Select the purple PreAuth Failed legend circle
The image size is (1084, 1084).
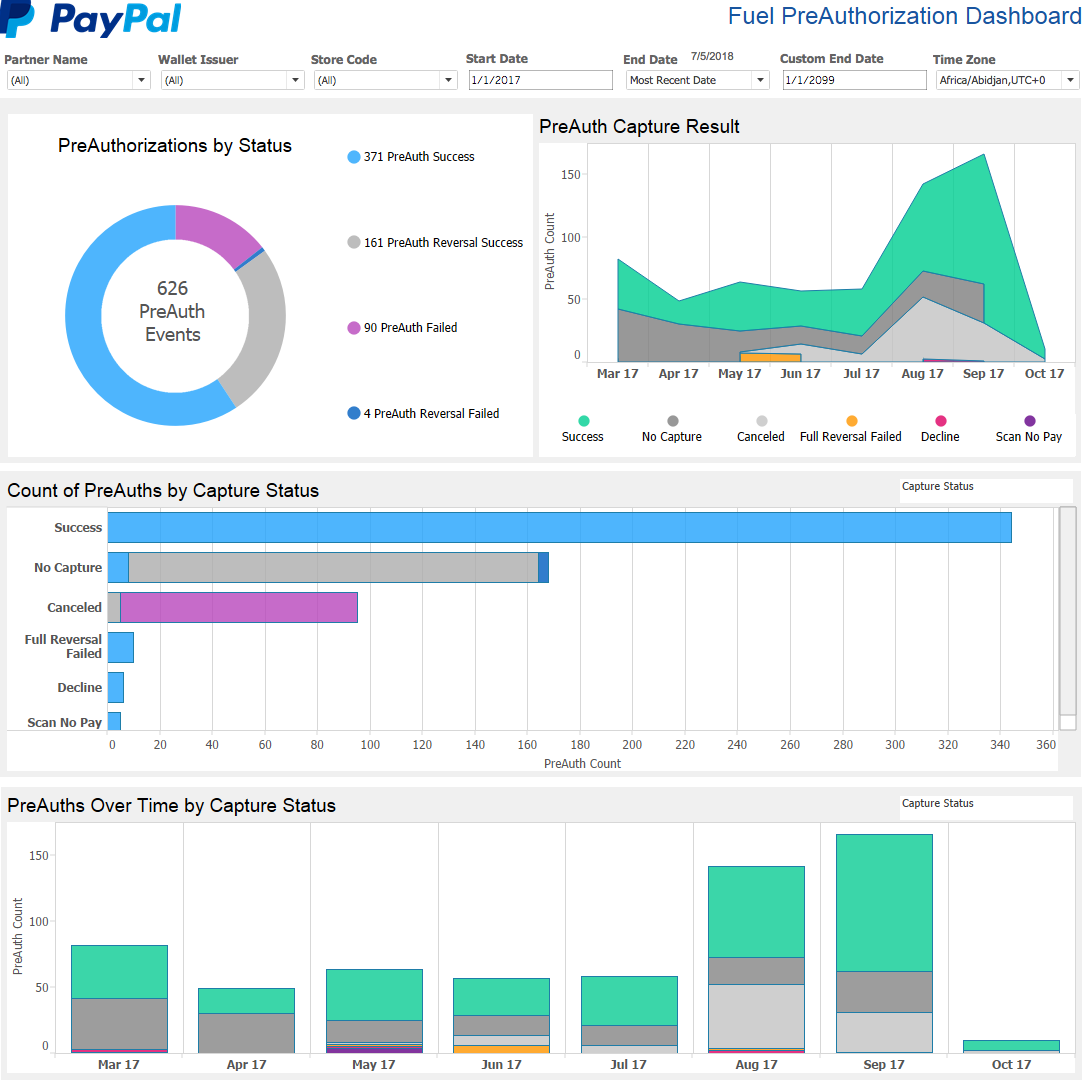tap(354, 328)
